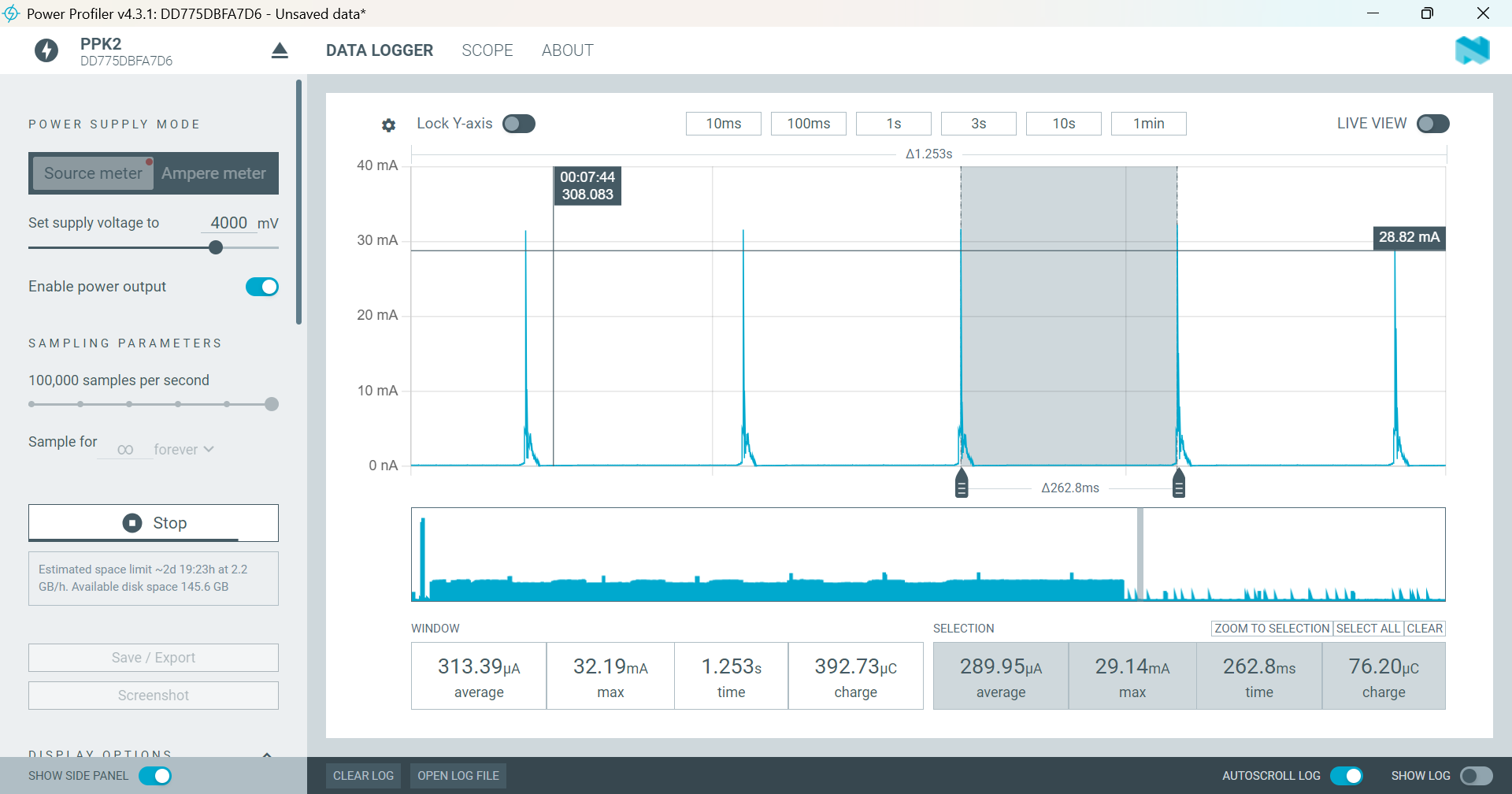Image resolution: width=1512 pixels, height=794 pixels.
Task: Click ZOOM TO SELECTION button
Action: 1271,629
